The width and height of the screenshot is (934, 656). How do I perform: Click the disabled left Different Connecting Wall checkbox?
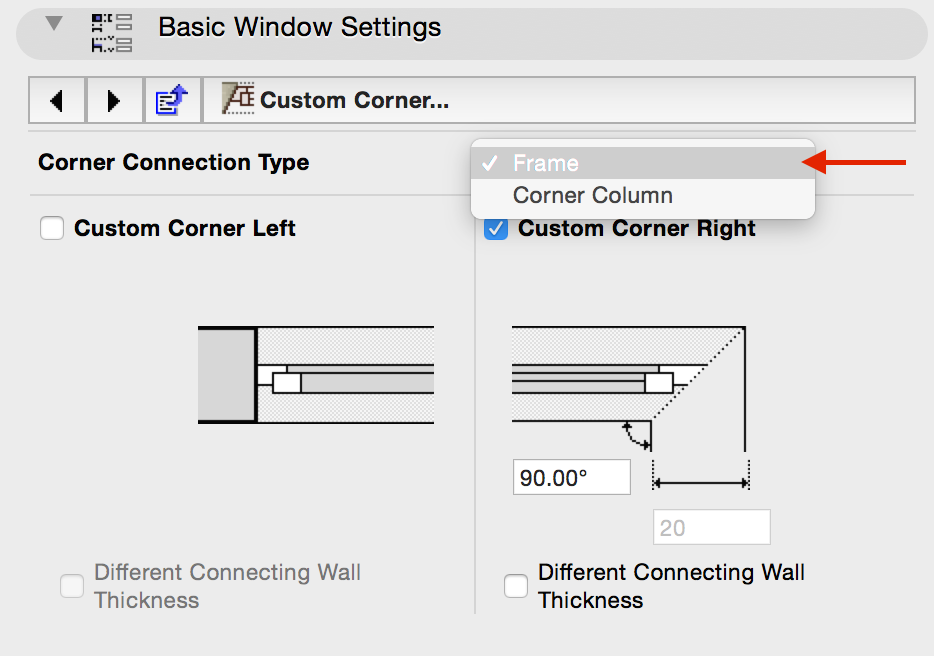click(x=72, y=586)
